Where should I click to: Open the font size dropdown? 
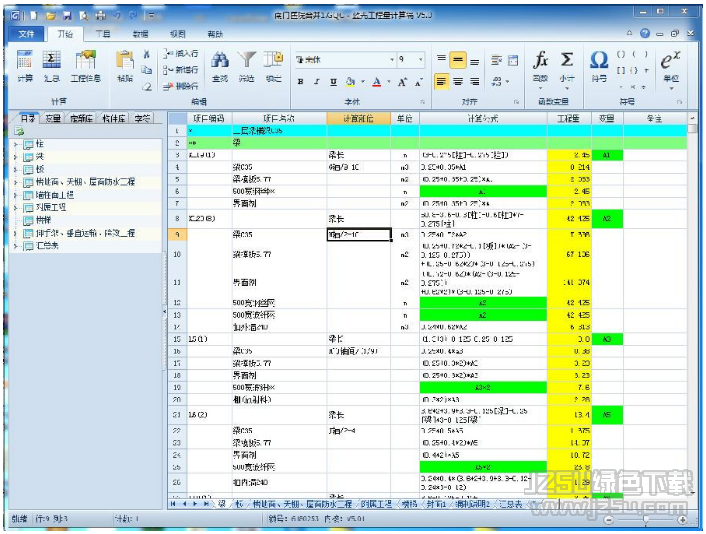coord(421,60)
